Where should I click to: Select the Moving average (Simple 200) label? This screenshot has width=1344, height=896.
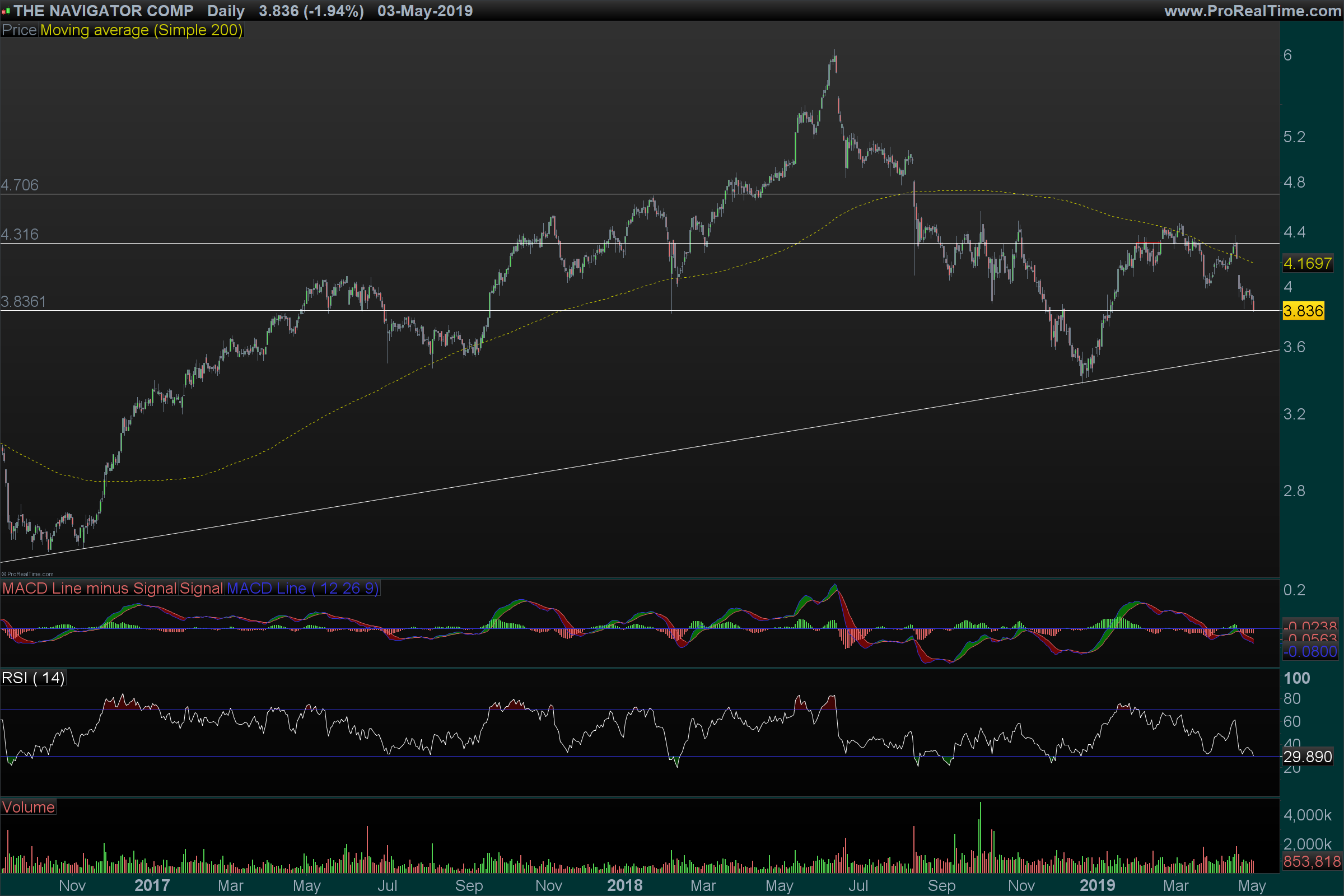pos(141,30)
